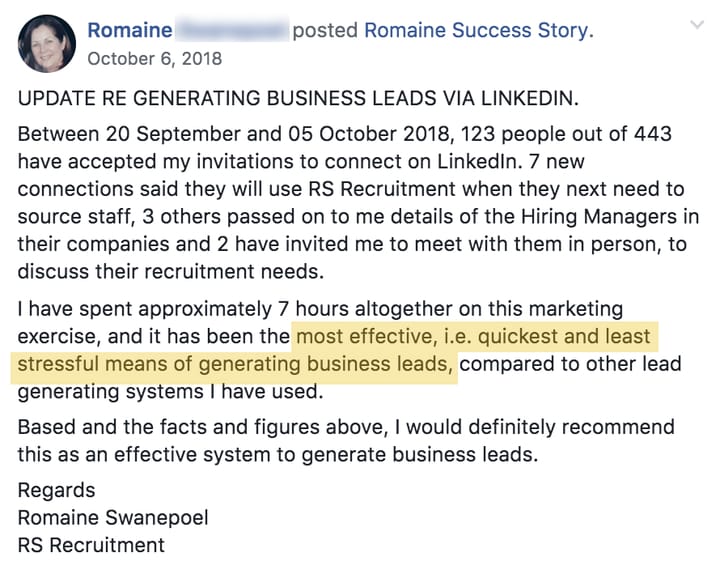Screen dimensions: 720x570
Task: Click Romaine's profile picture
Action: 46,43
